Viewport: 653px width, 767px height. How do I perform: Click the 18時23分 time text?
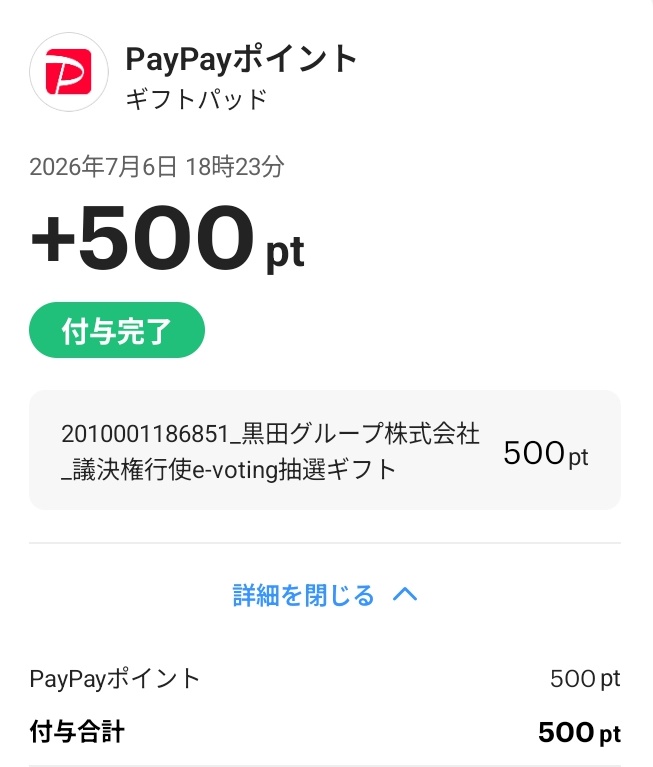pos(235,167)
